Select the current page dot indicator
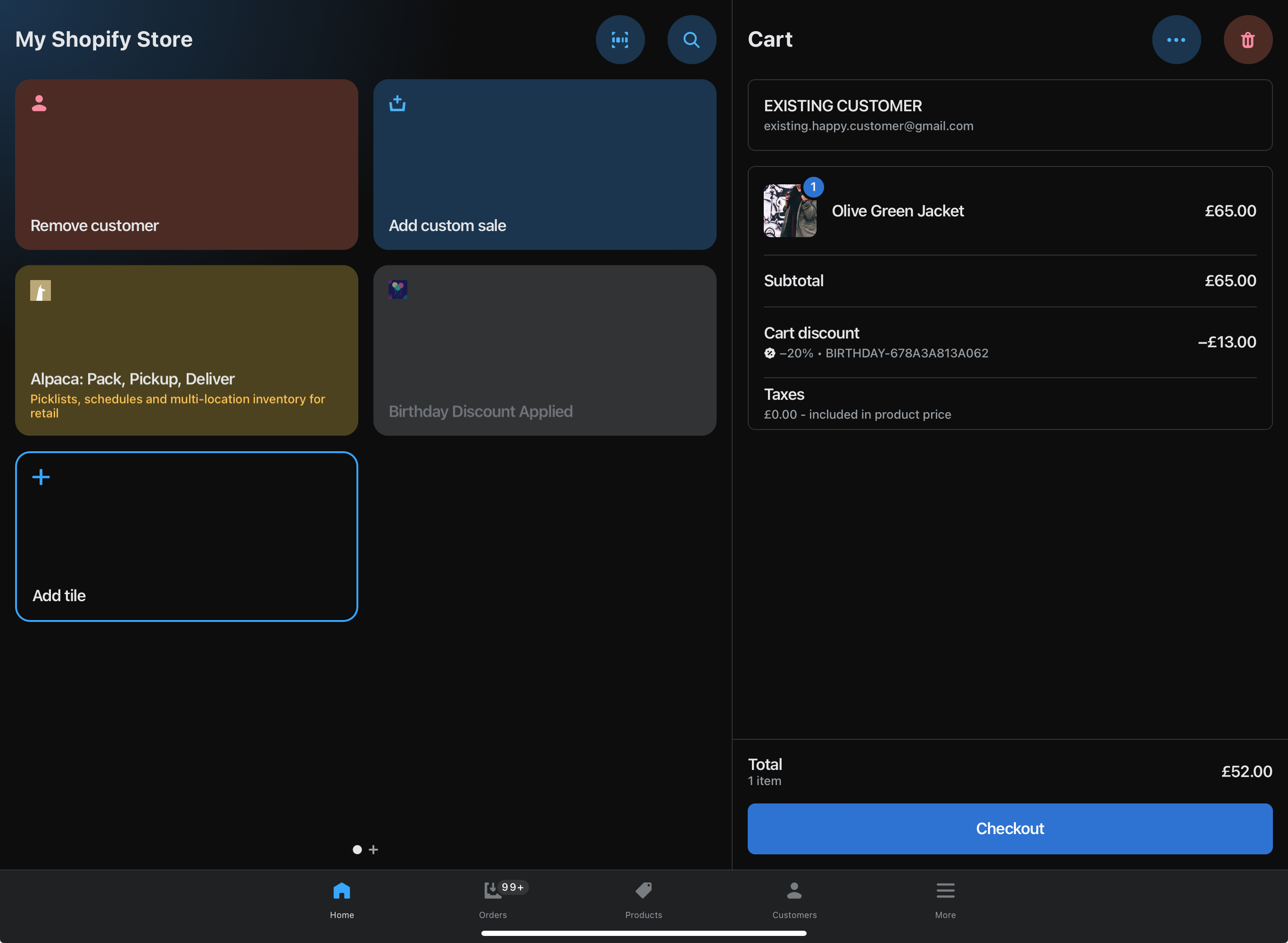Screen dimensions: 1288x943 [357, 849]
